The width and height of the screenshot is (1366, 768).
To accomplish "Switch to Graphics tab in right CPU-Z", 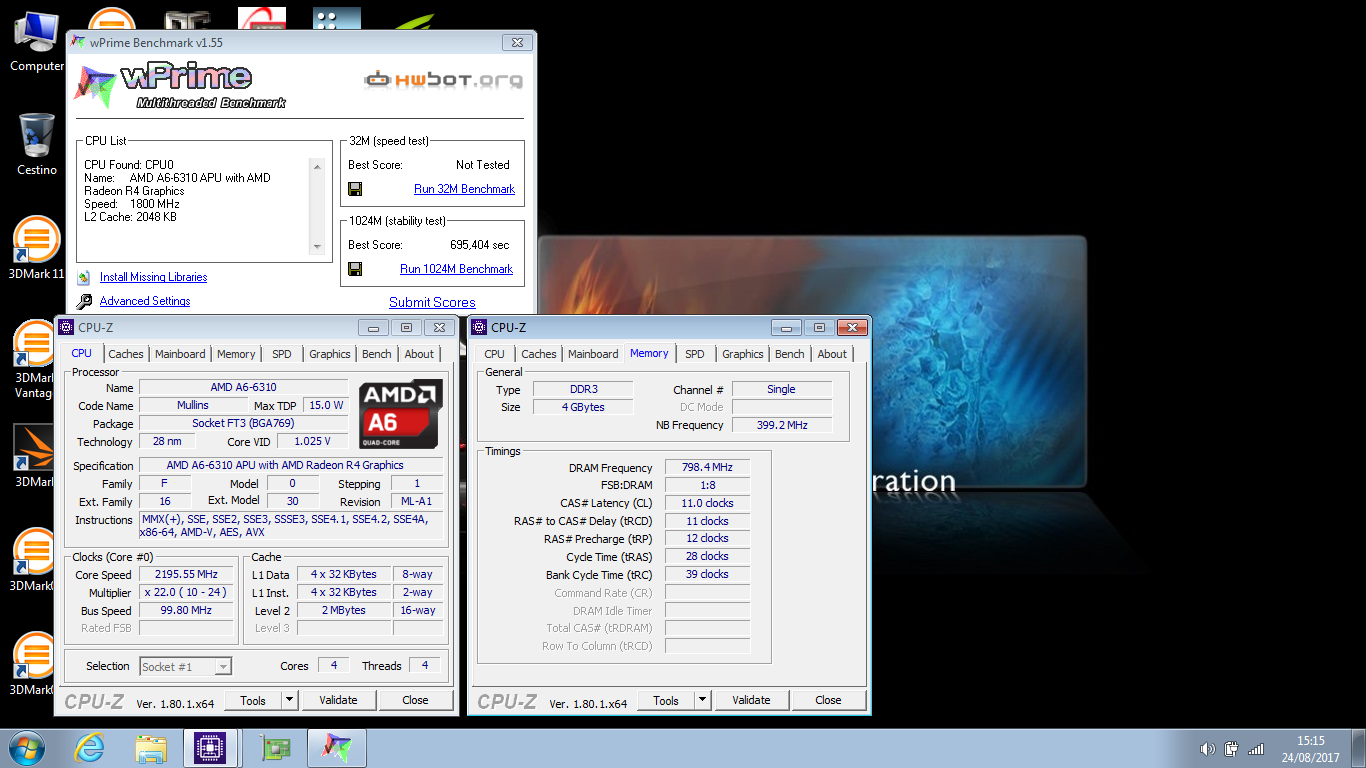I will (743, 354).
